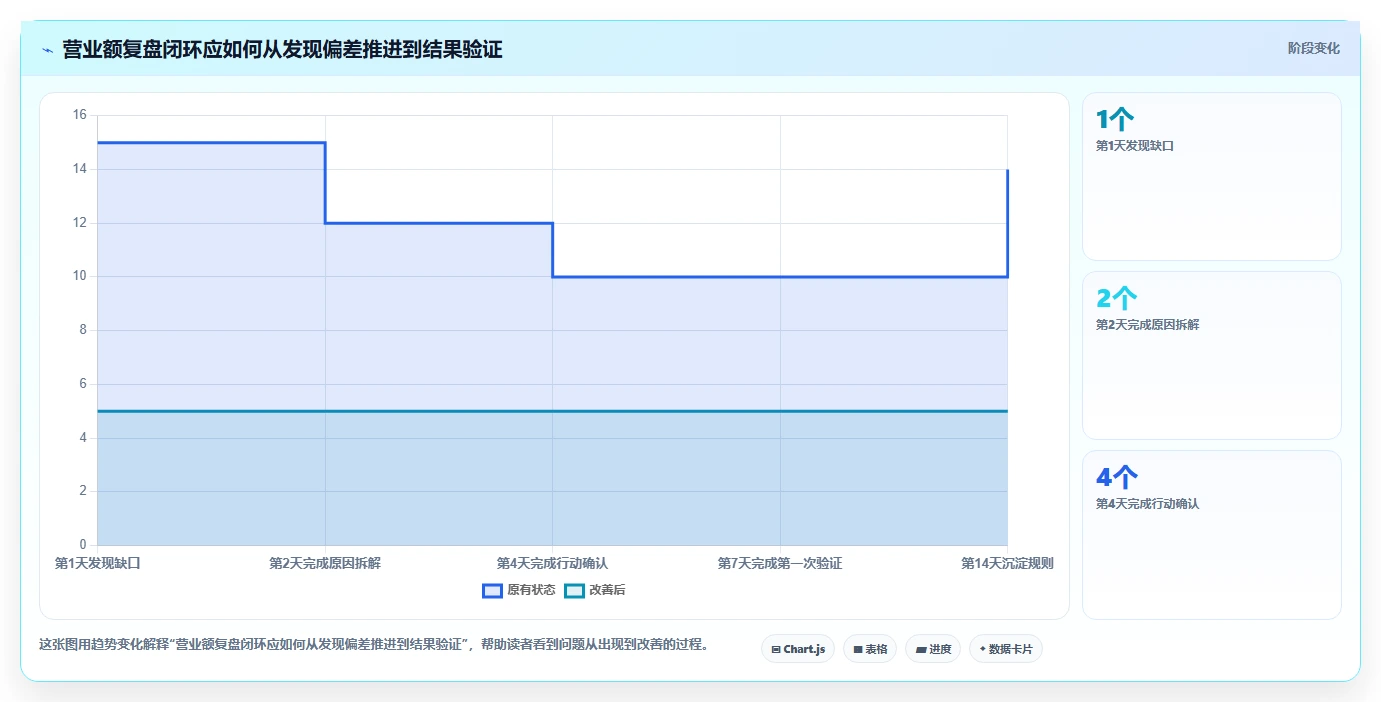Screen dimensions: 1381x702
Task: Click x-axis label 第1天发现缺口
Action: coord(98,563)
